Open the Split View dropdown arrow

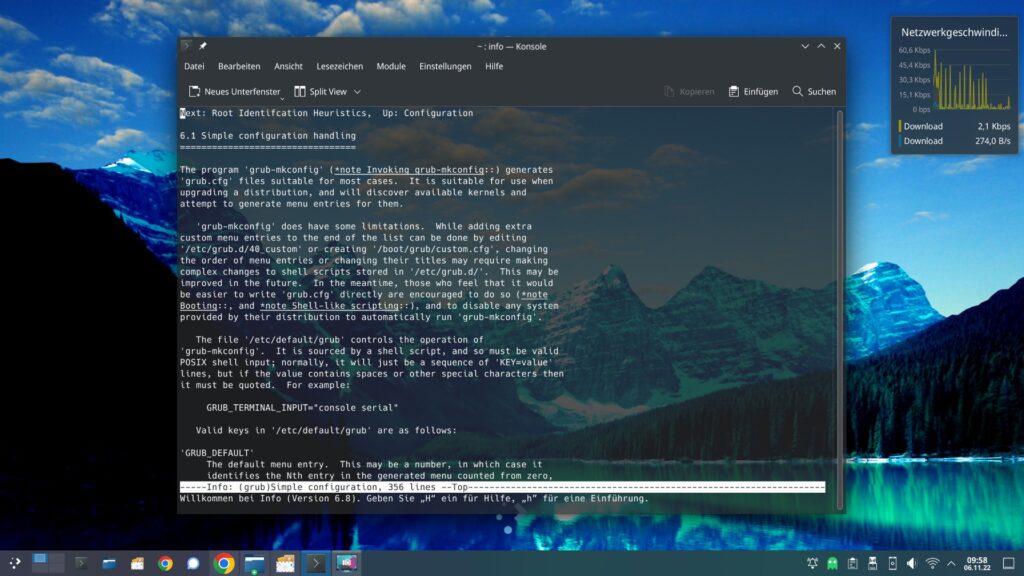coord(357,92)
